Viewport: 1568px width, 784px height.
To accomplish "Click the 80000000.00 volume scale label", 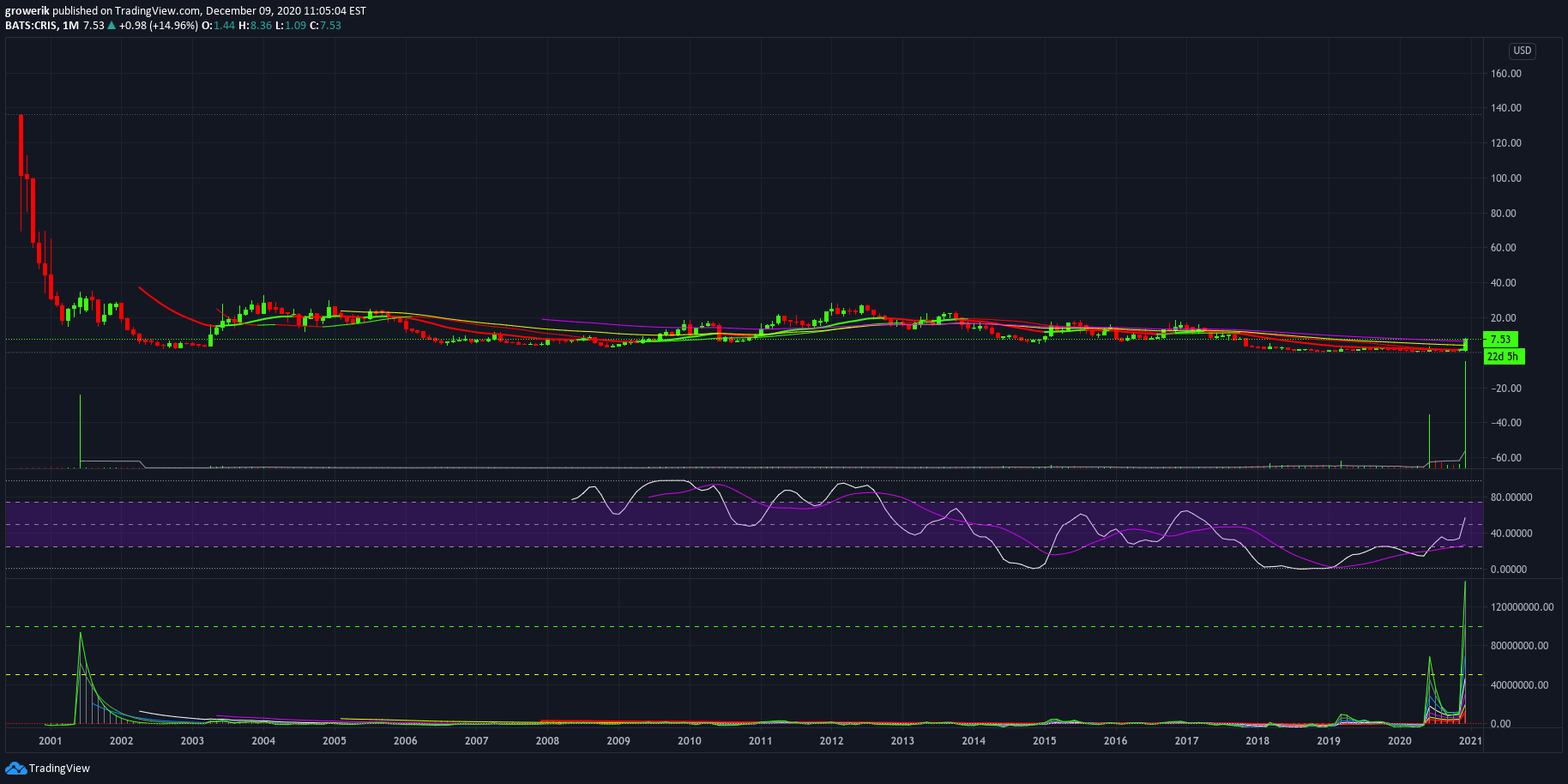I will click(1520, 646).
